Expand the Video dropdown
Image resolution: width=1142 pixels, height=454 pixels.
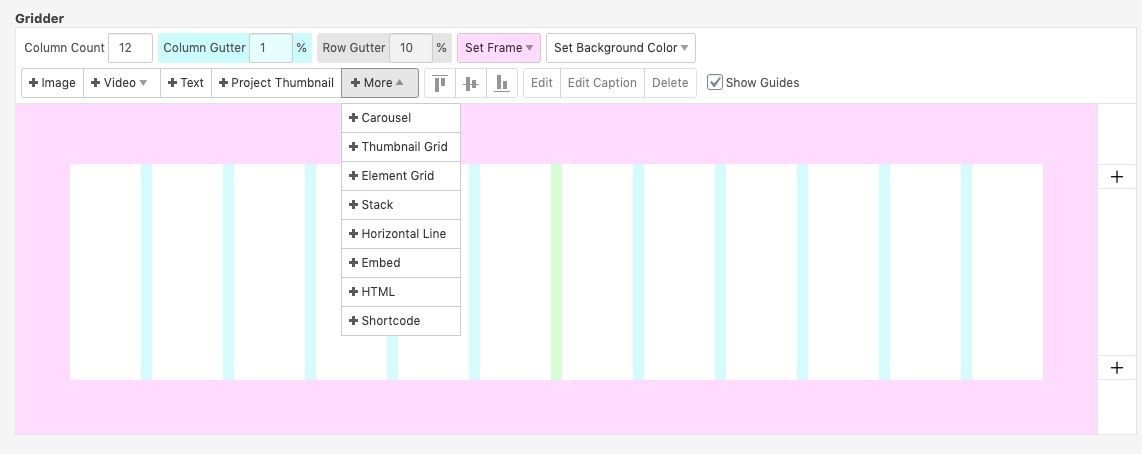tap(120, 83)
